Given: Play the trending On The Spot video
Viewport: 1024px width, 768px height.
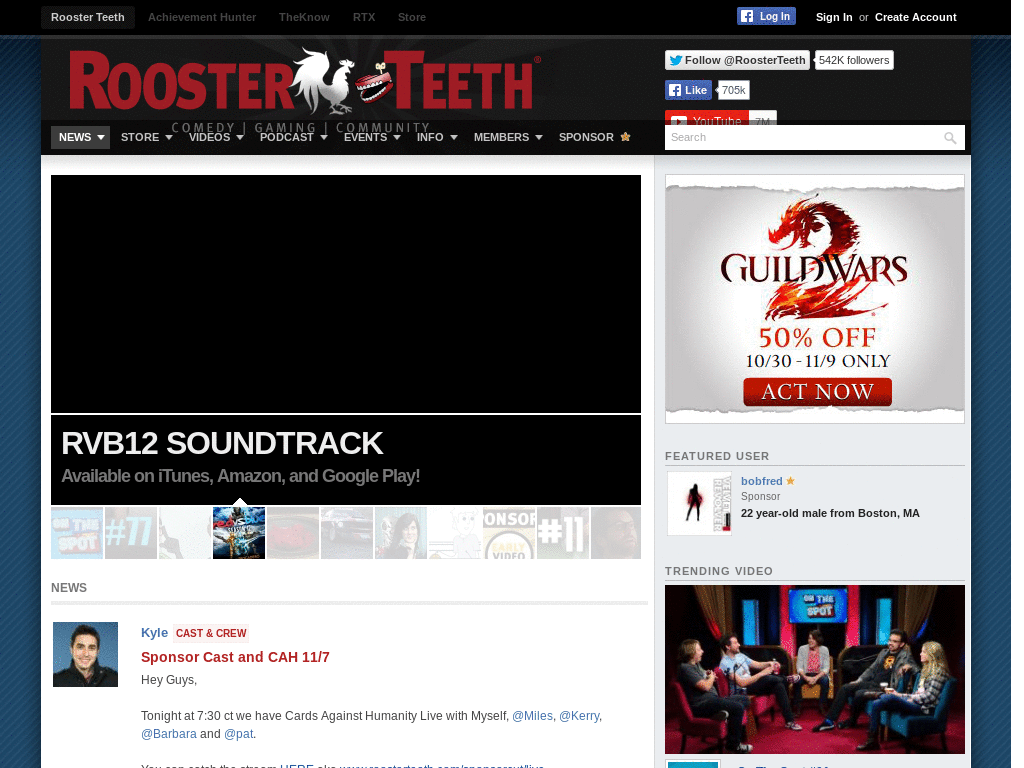Looking at the screenshot, I should pyautogui.click(x=814, y=669).
